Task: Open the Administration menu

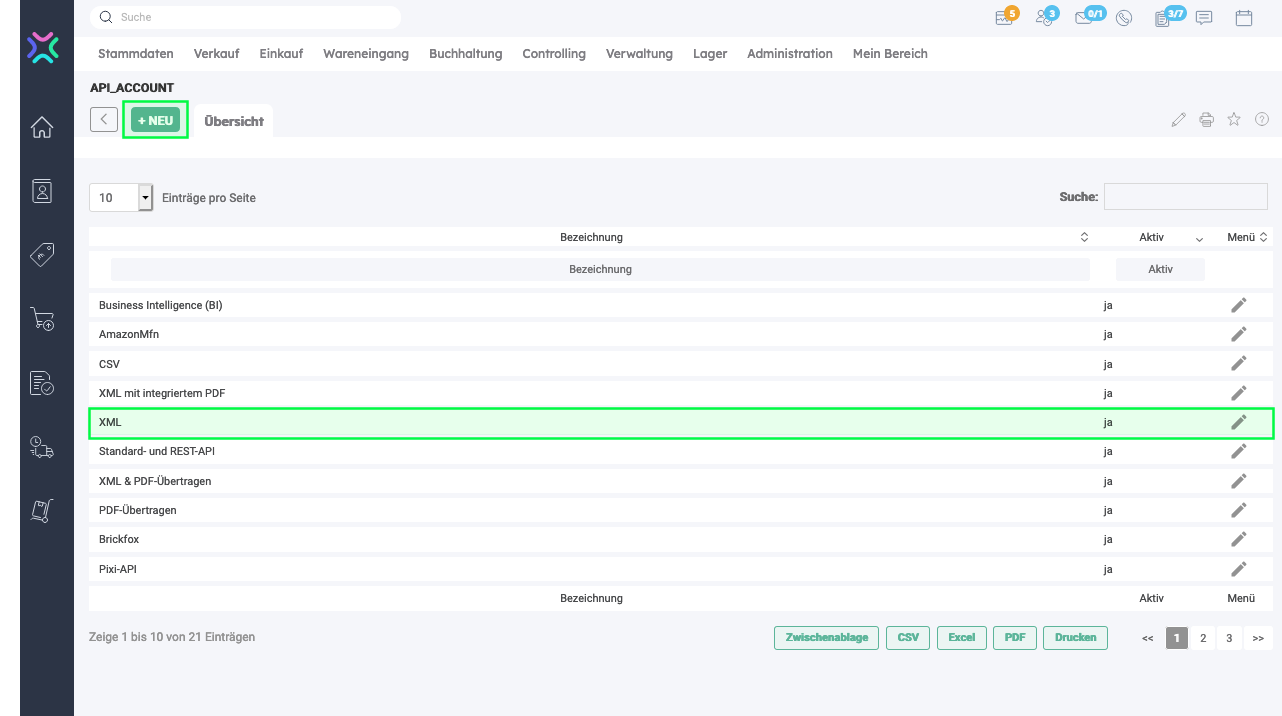Action: pyautogui.click(x=789, y=54)
